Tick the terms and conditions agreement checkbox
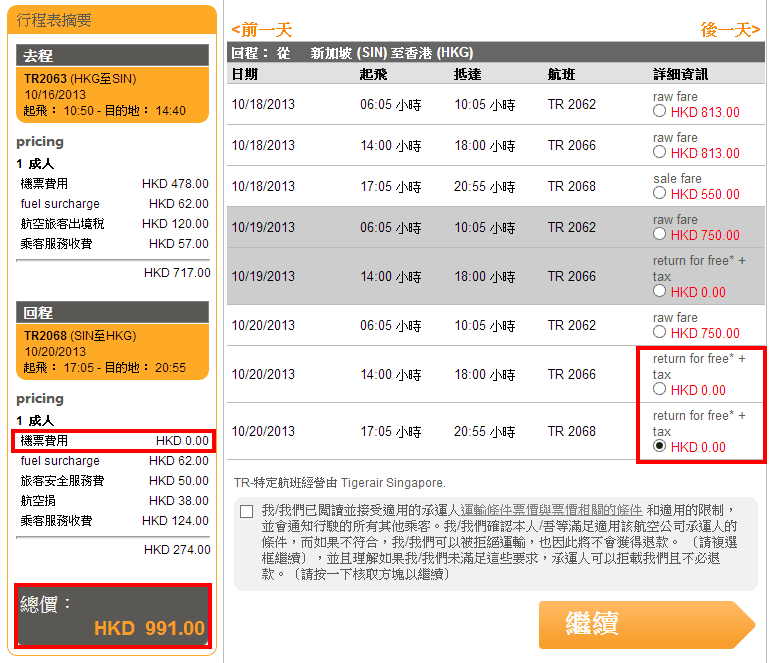 [247, 511]
